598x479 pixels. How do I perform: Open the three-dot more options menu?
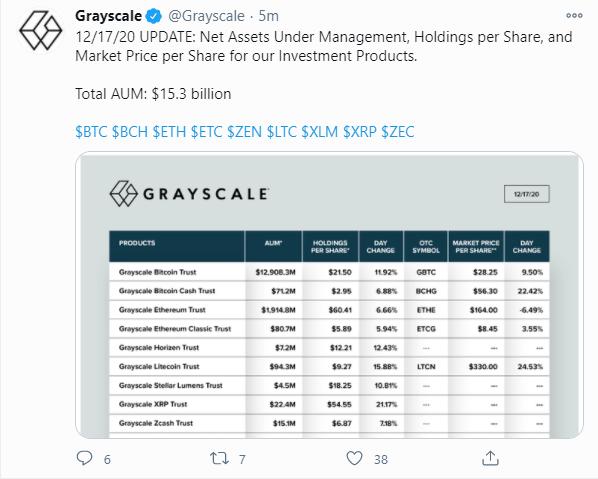click(574, 16)
